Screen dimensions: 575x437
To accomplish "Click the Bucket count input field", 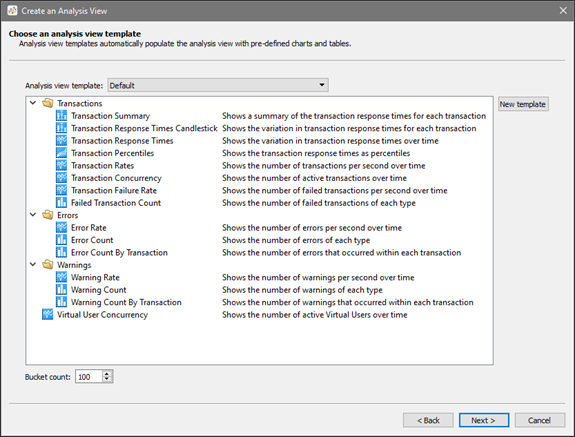I will (x=89, y=377).
